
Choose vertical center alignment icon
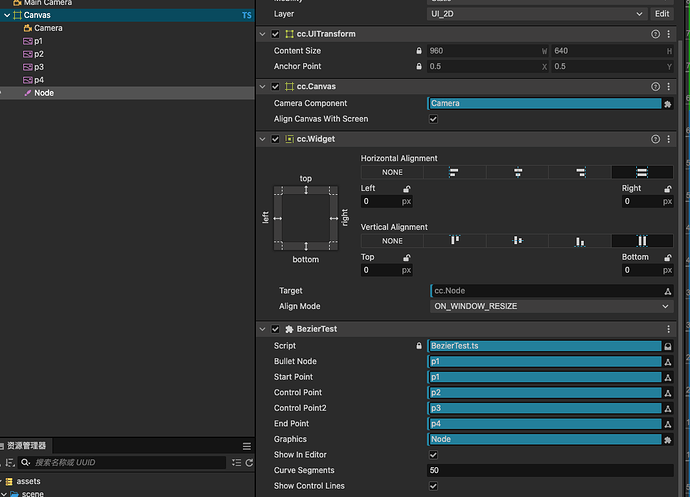coord(518,241)
